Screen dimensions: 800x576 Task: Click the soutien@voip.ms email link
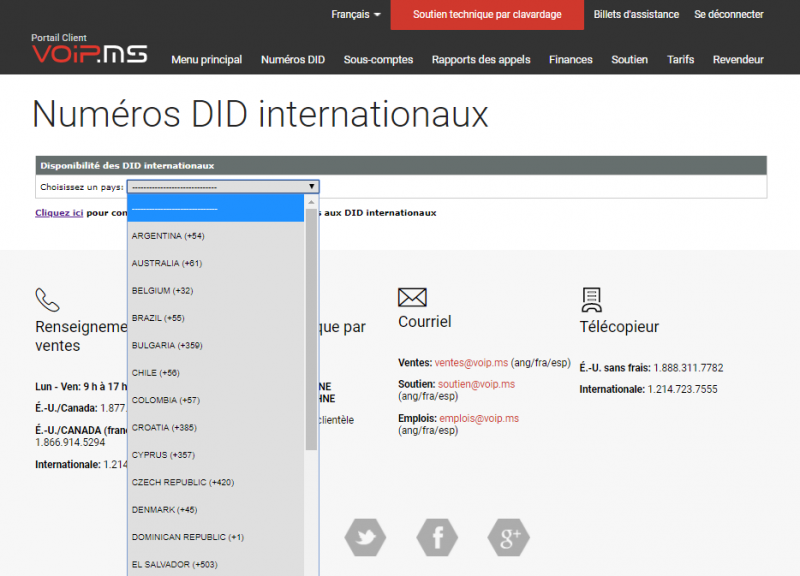(x=477, y=384)
